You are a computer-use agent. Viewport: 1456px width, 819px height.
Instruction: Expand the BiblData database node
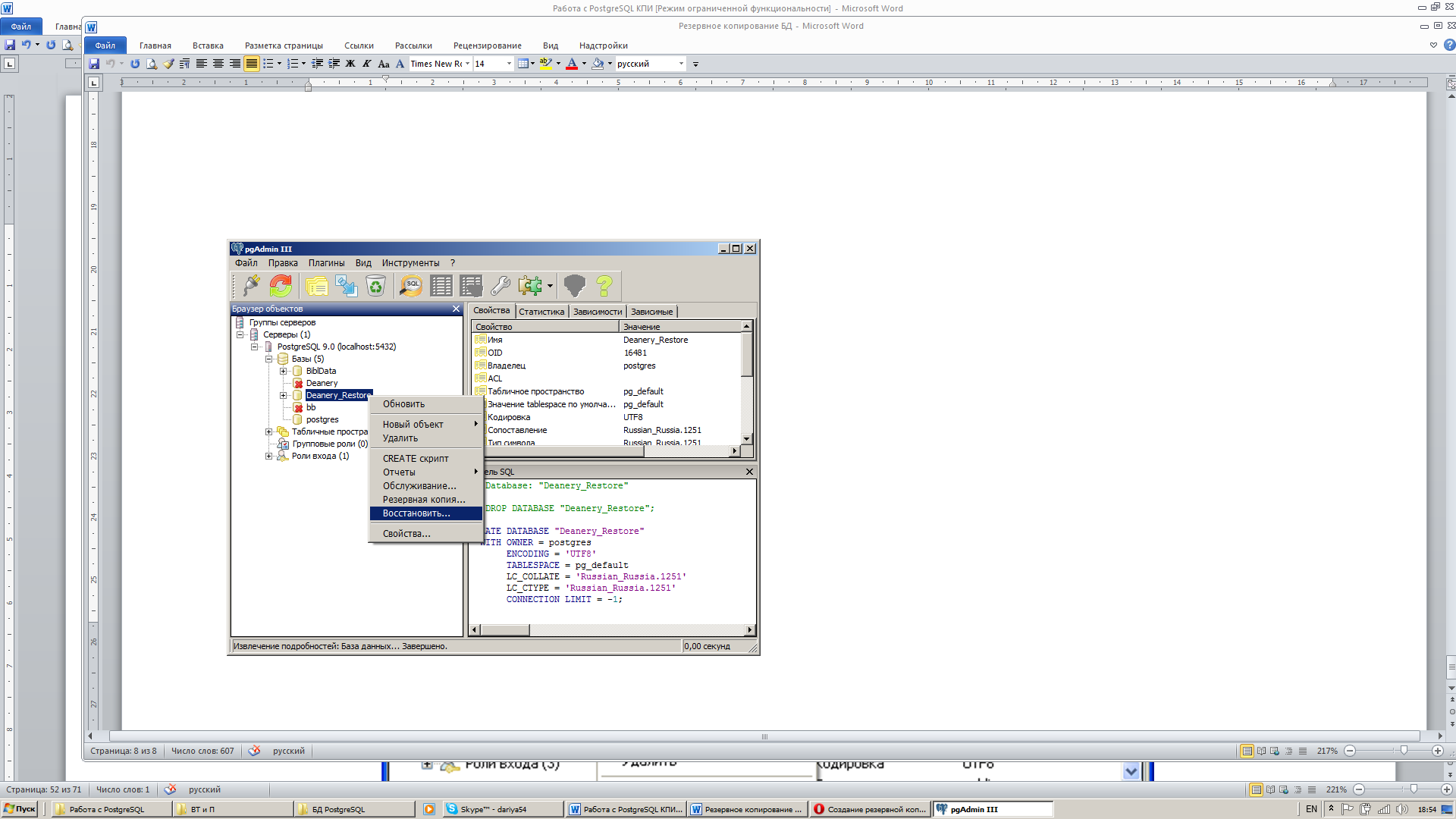click(x=283, y=371)
